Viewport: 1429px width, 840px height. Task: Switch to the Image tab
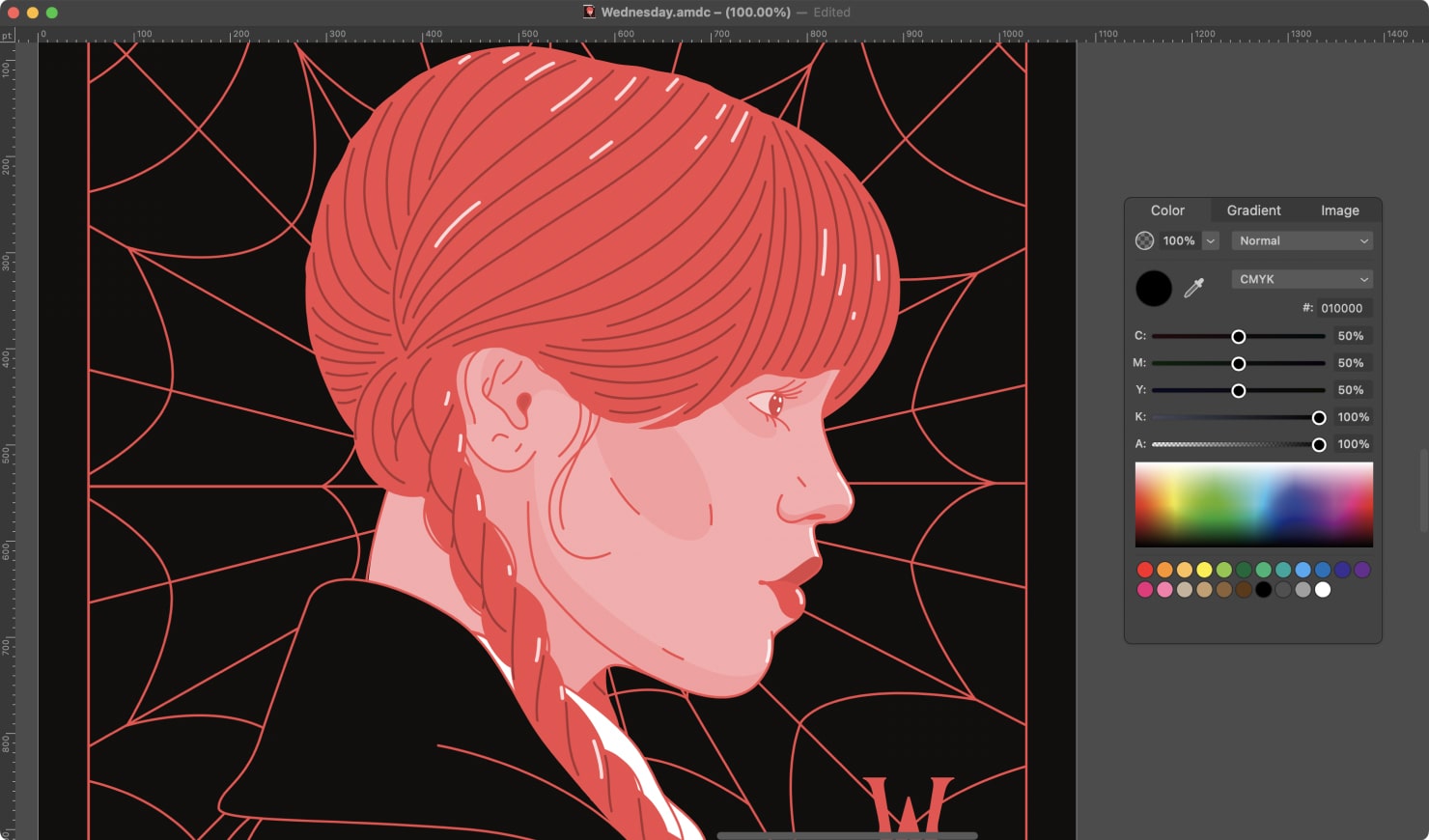(x=1340, y=210)
